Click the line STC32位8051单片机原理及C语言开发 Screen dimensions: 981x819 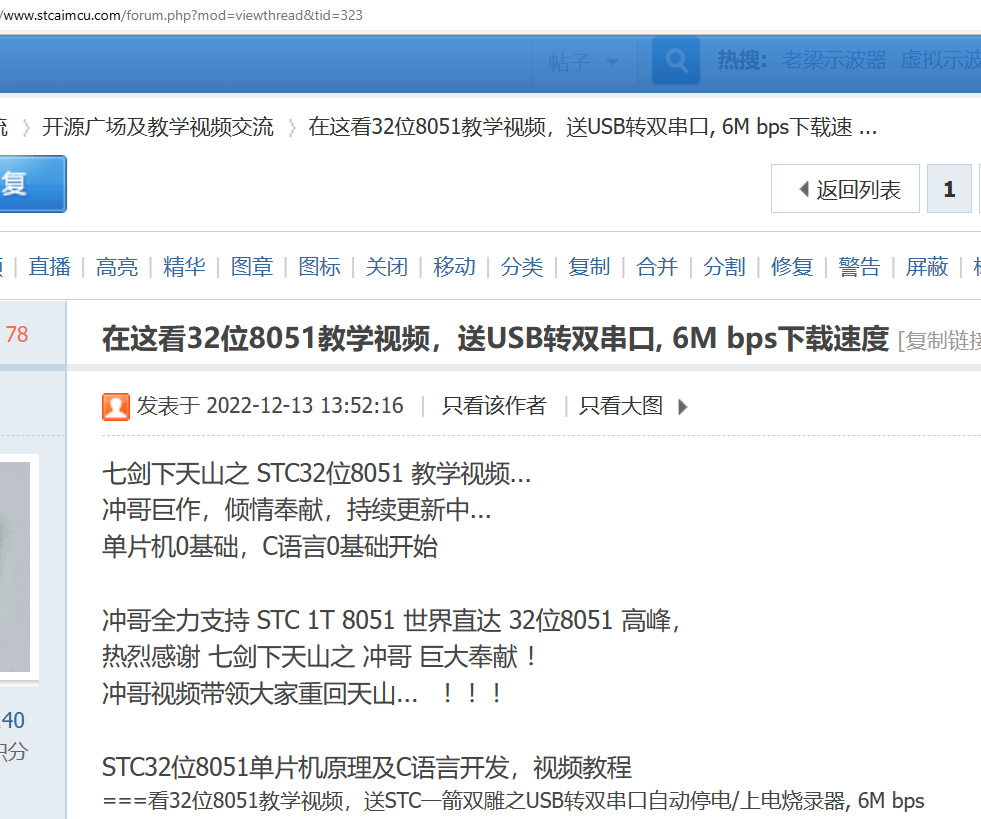click(x=367, y=767)
